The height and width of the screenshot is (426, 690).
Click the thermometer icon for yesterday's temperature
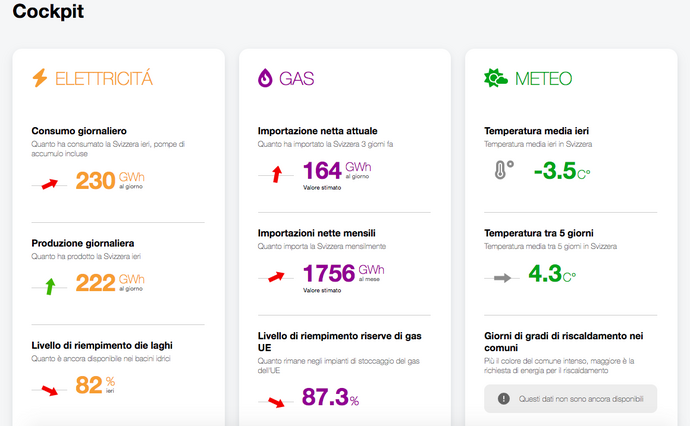coord(503,171)
